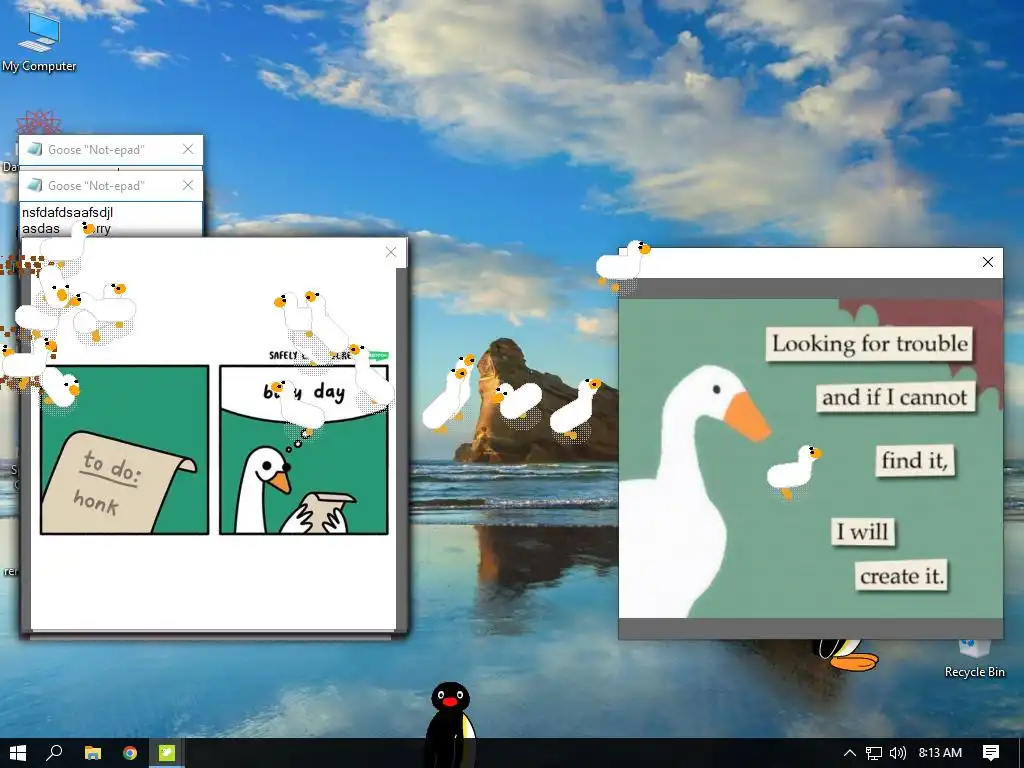Viewport: 1024px width, 768px height.
Task: Close the lower Goose "Not-epad" window
Action: click(x=188, y=185)
